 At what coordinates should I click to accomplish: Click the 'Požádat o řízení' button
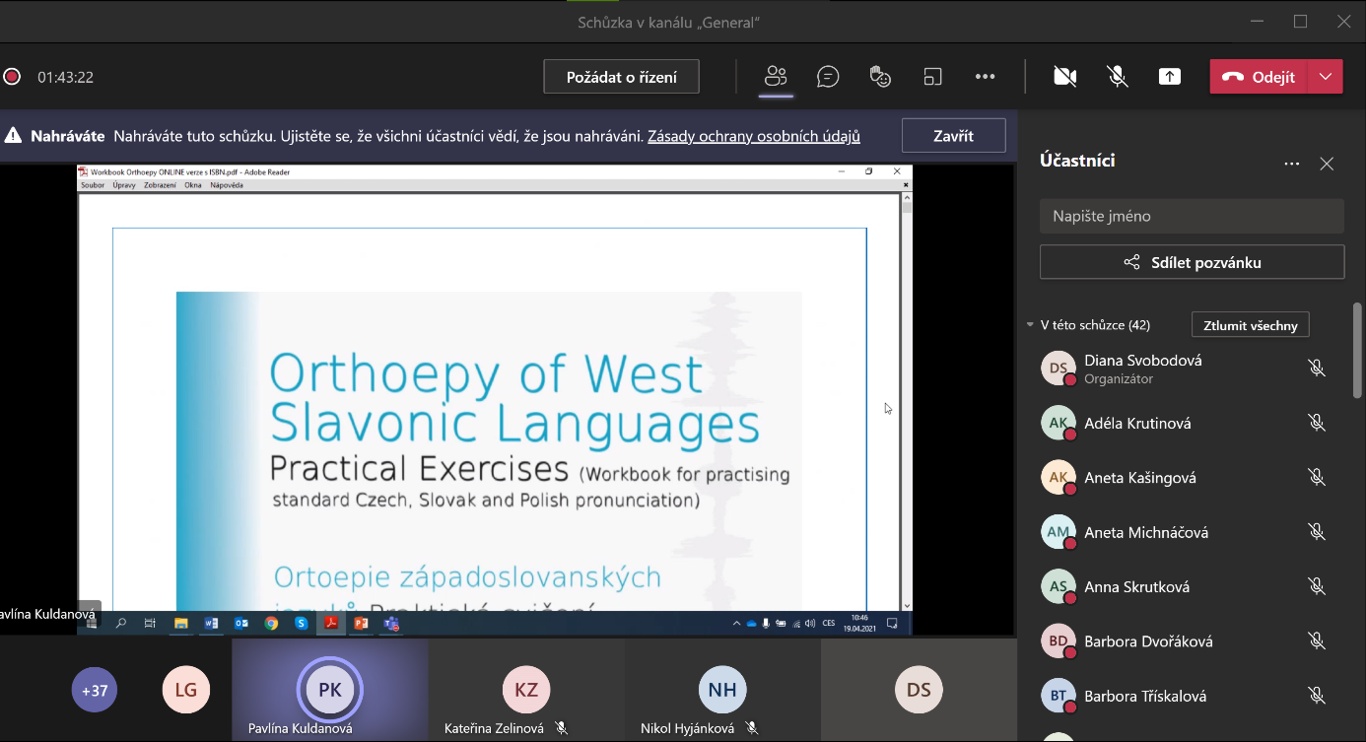click(621, 77)
